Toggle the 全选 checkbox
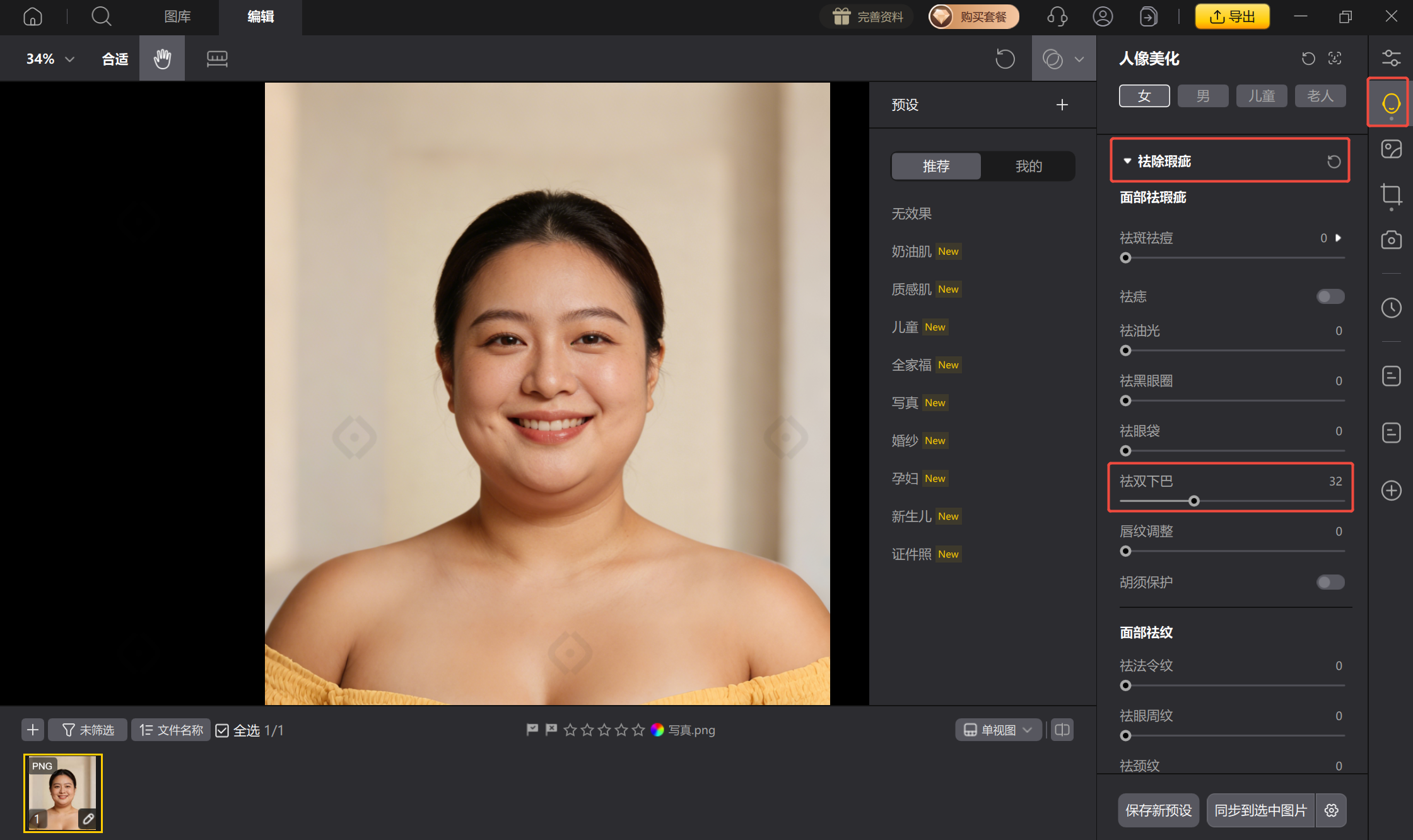This screenshot has width=1413, height=840. pos(222,730)
